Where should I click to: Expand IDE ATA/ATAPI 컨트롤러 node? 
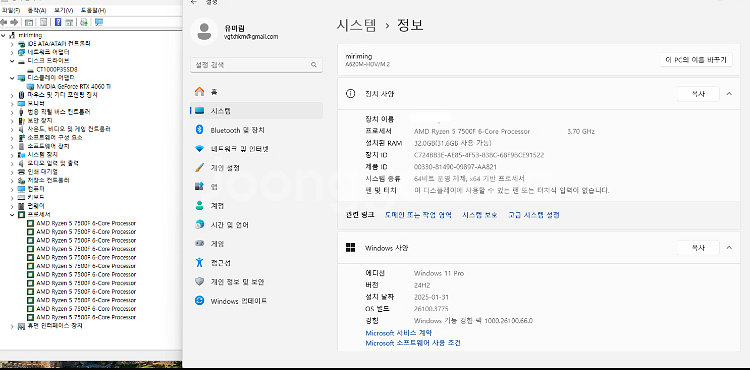tap(12, 44)
